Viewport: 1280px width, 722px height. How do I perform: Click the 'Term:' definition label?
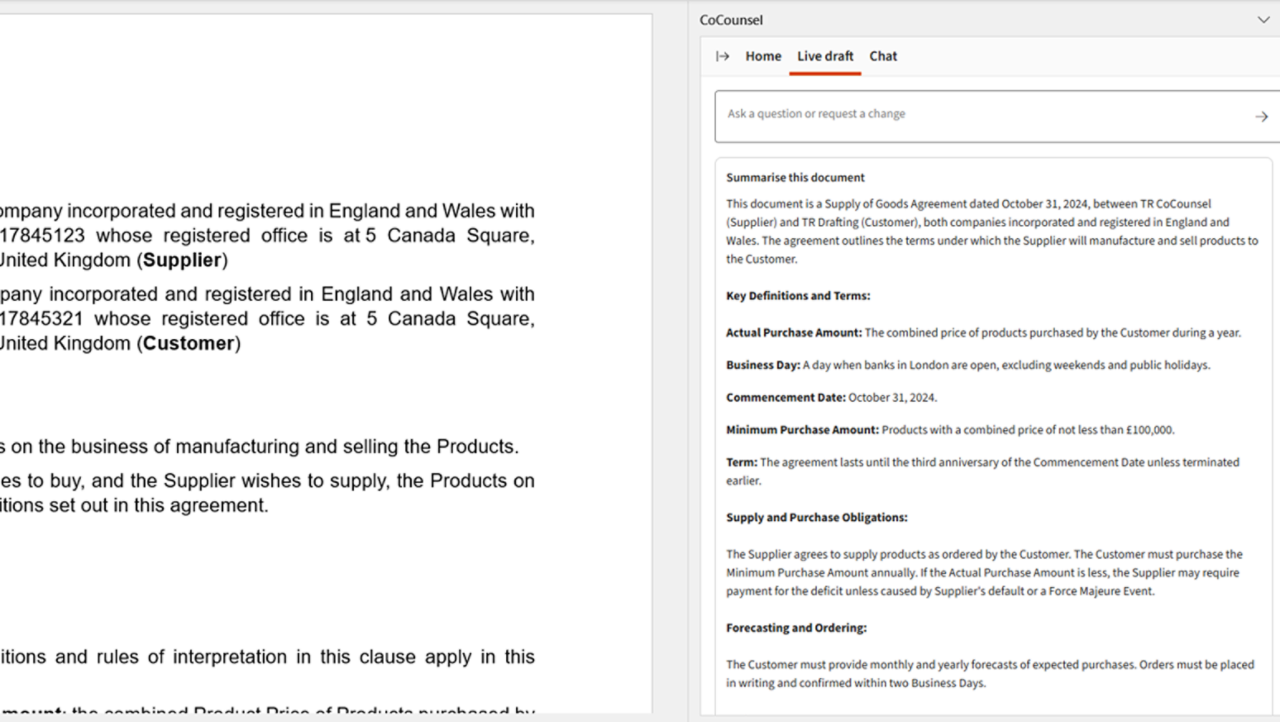[x=741, y=462]
